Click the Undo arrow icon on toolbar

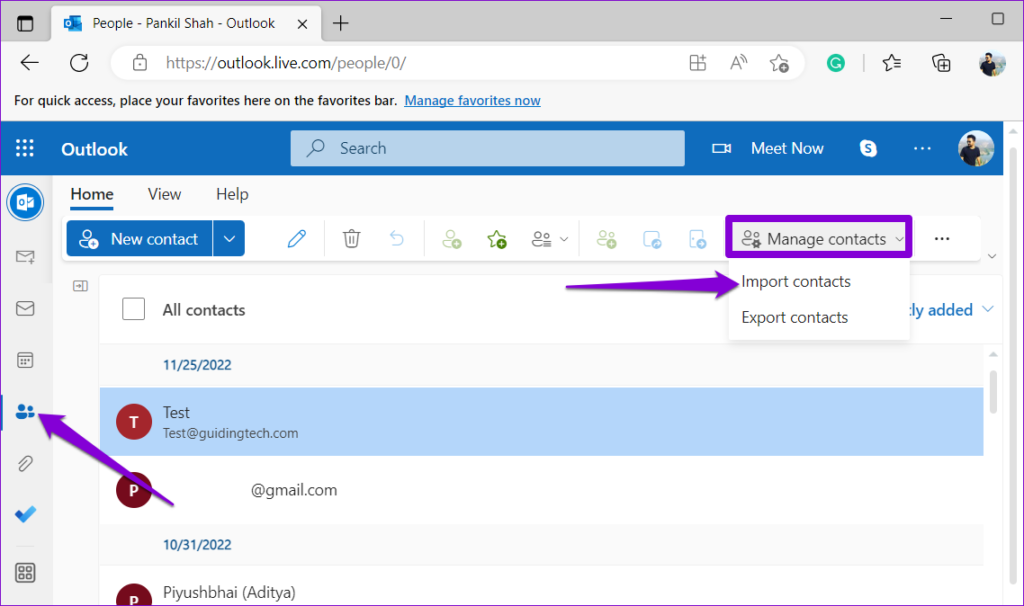pos(396,238)
